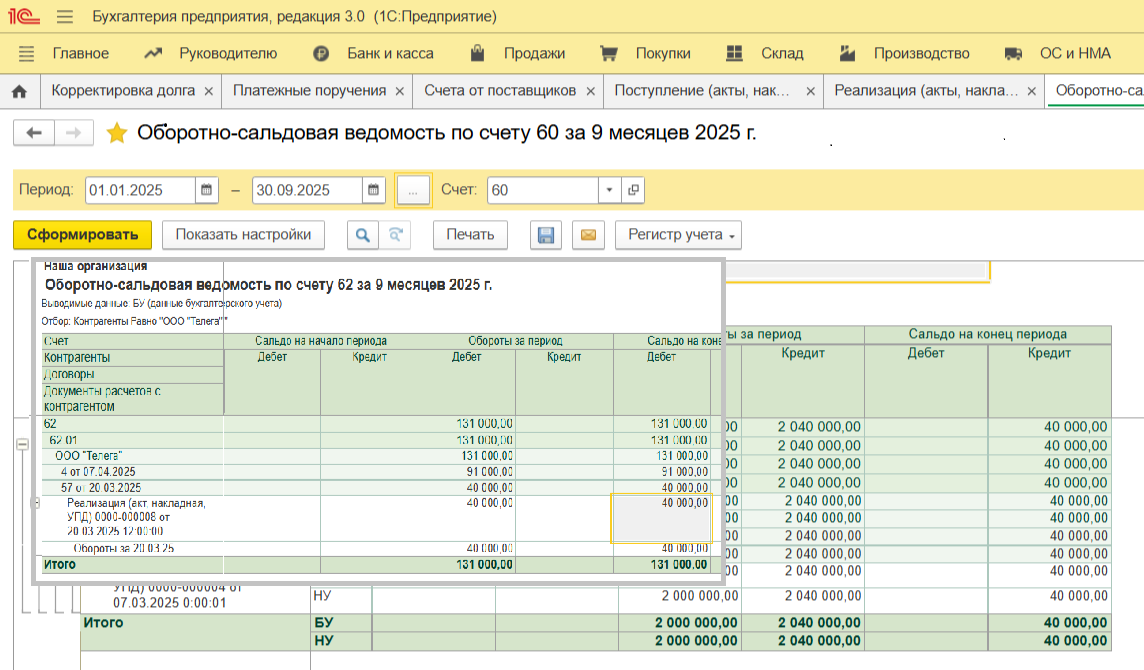This screenshot has height=670, width=1144.
Task: Open the Регистр учета dropdown
Action: [x=677, y=235]
